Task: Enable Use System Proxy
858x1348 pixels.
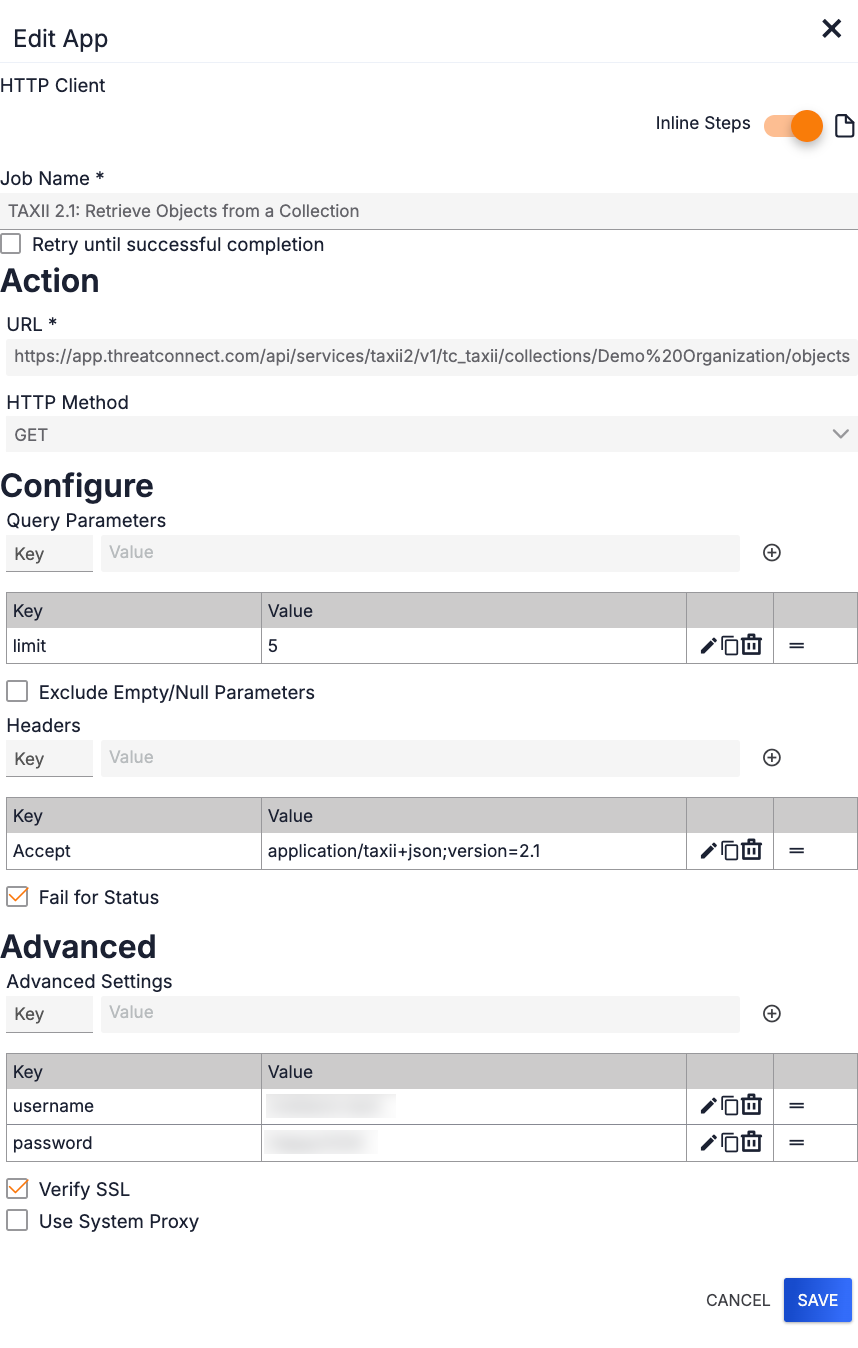Action: pyautogui.click(x=16, y=1220)
